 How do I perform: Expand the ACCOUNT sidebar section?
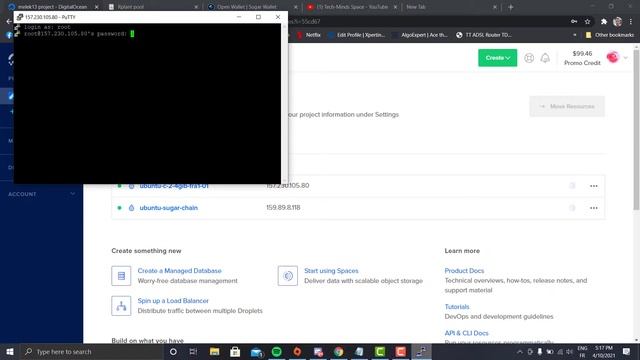point(41,194)
